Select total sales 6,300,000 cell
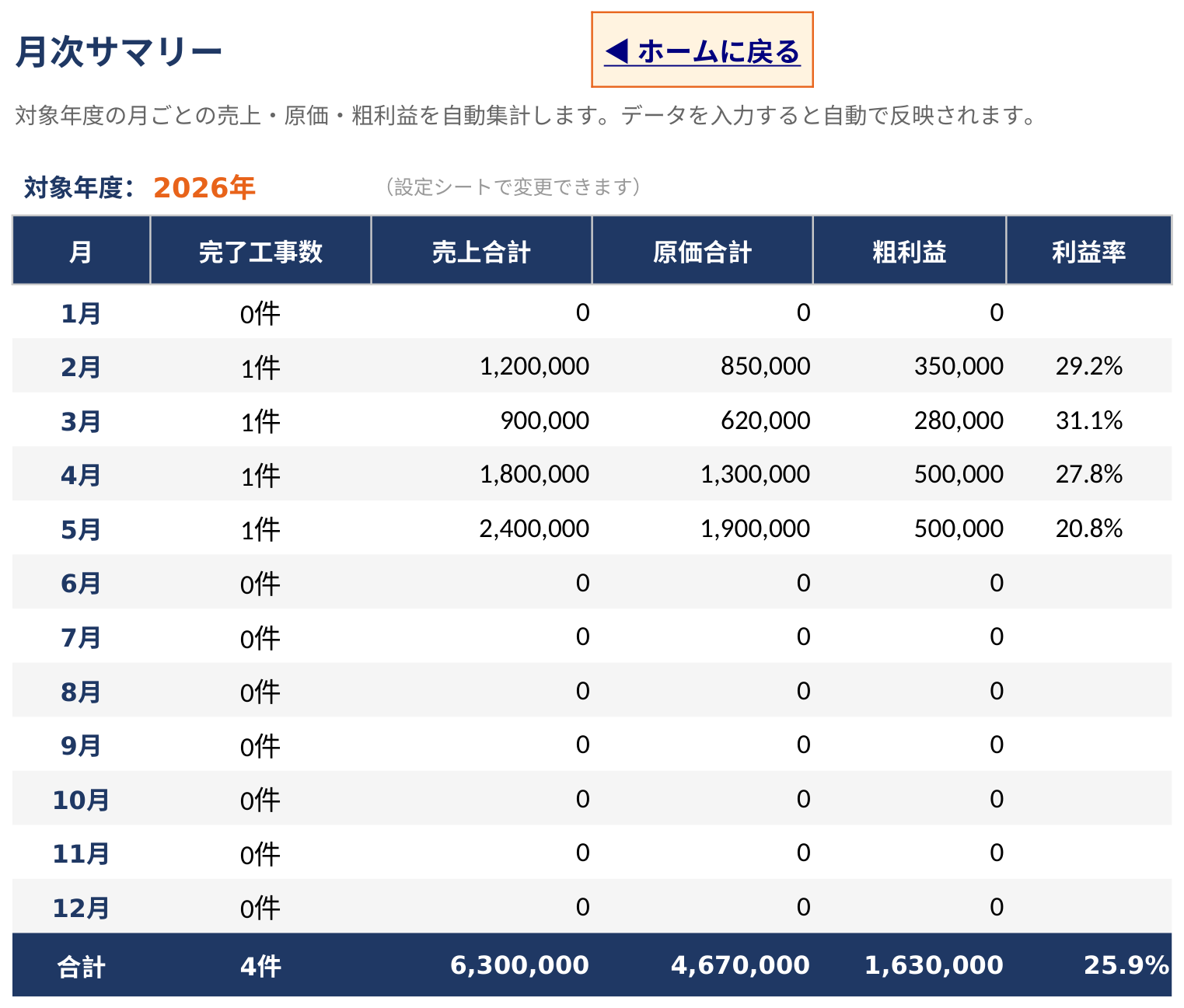 [x=519, y=965]
